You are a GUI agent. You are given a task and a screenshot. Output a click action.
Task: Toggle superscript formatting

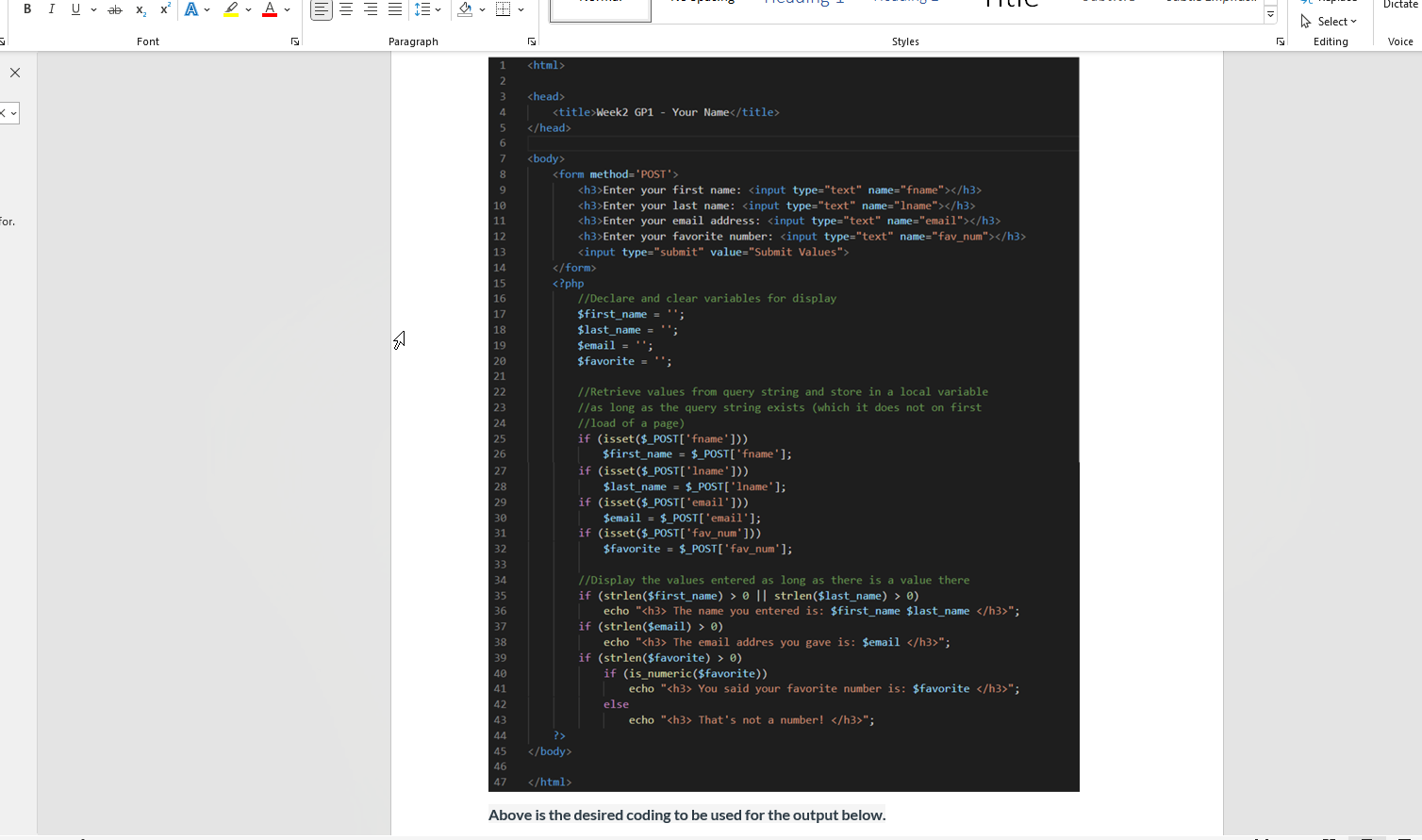coord(165,9)
